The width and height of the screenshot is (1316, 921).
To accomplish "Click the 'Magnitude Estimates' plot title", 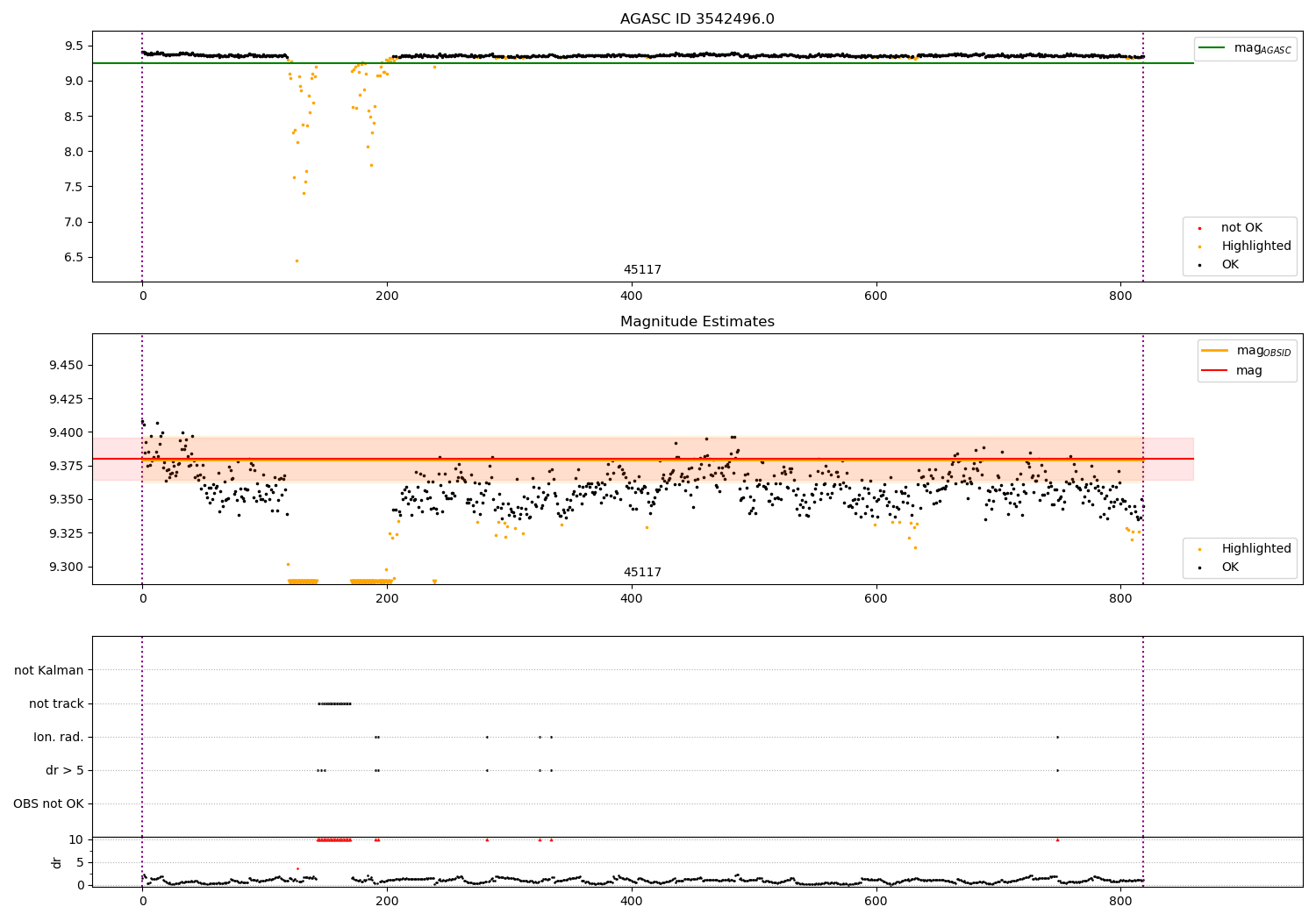I will pos(697,322).
